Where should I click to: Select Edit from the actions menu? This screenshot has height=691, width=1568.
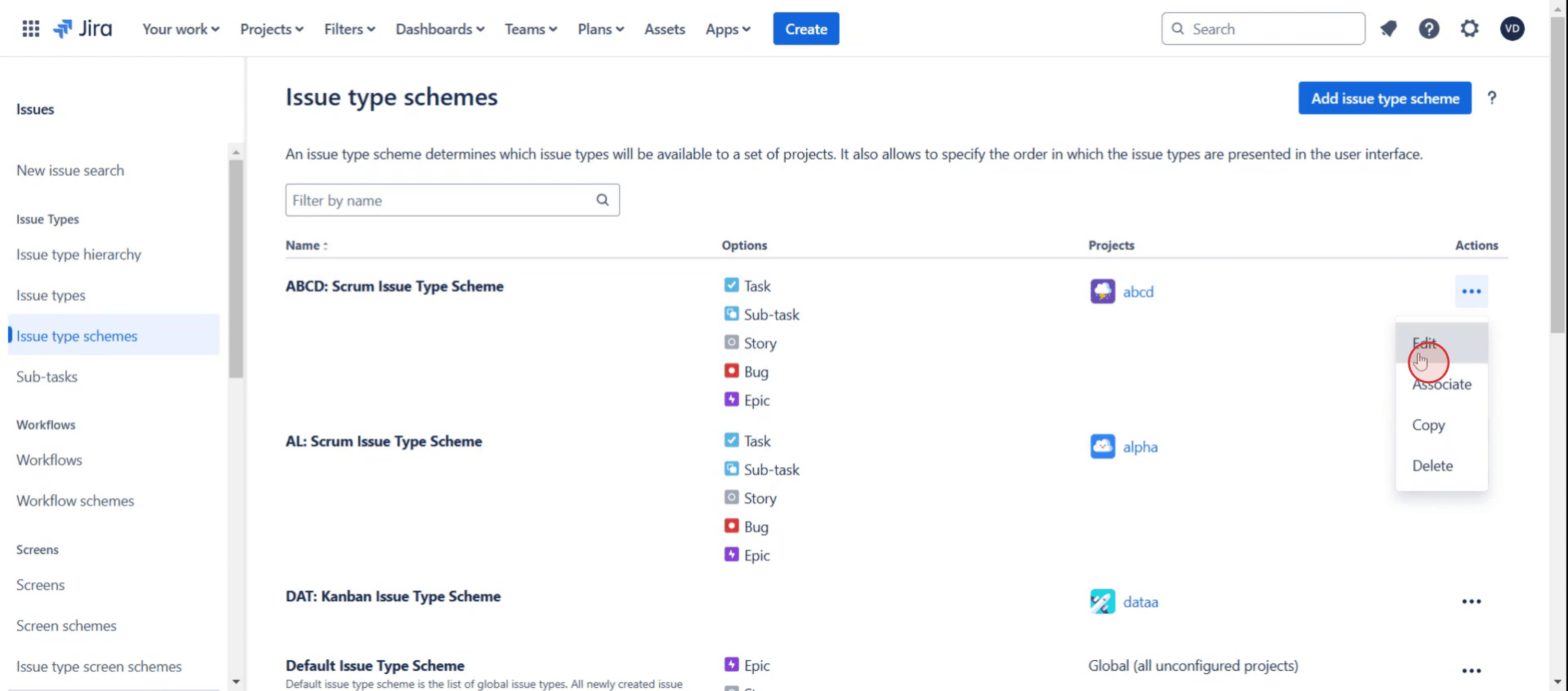coord(1424,343)
